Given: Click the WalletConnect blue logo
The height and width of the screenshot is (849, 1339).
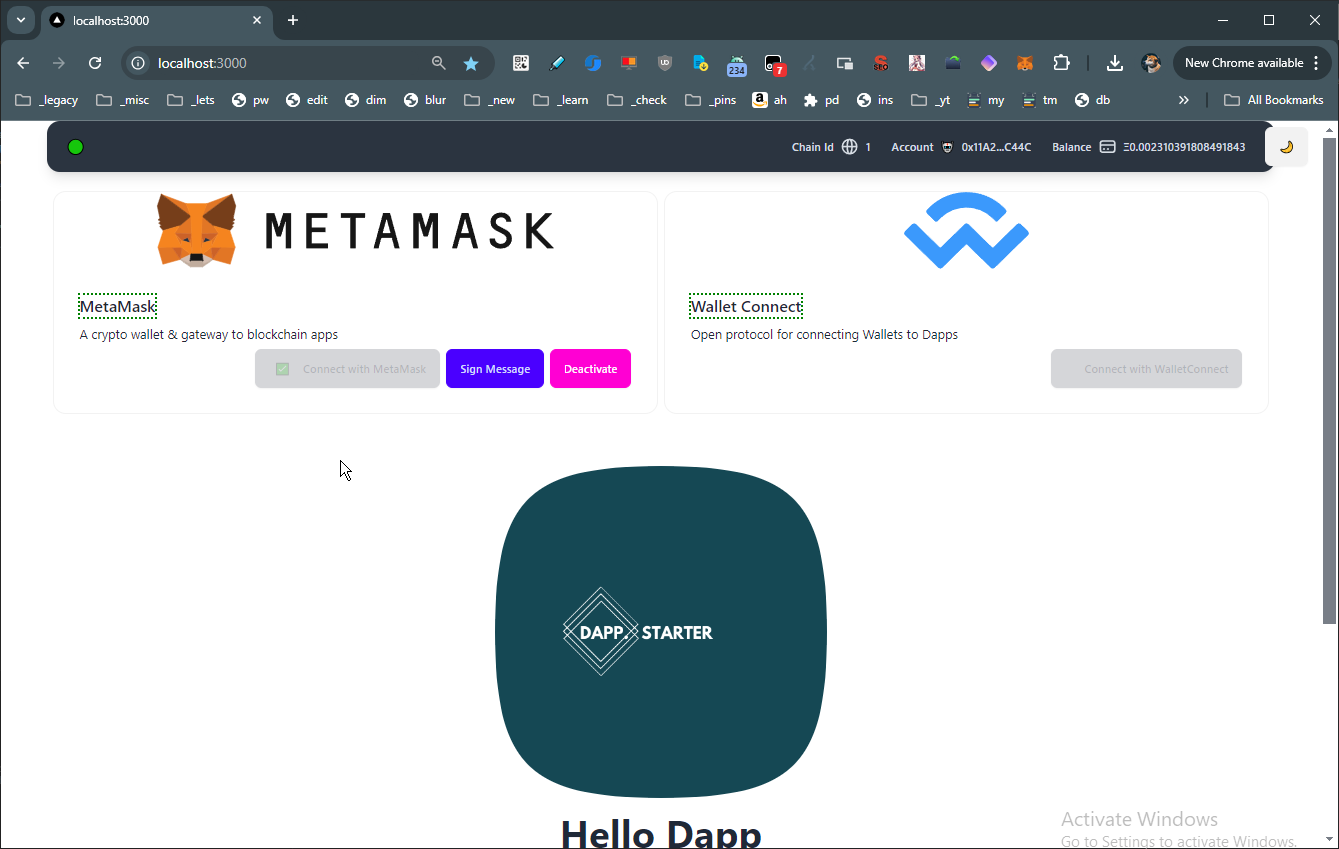Looking at the screenshot, I should [x=966, y=230].
